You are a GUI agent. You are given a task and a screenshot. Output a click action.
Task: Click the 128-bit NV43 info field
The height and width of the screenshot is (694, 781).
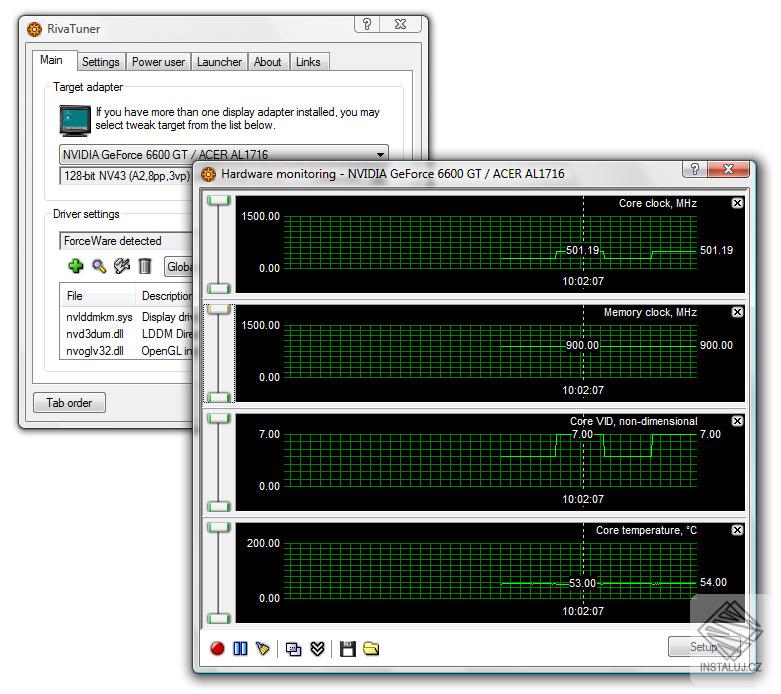click(x=126, y=175)
